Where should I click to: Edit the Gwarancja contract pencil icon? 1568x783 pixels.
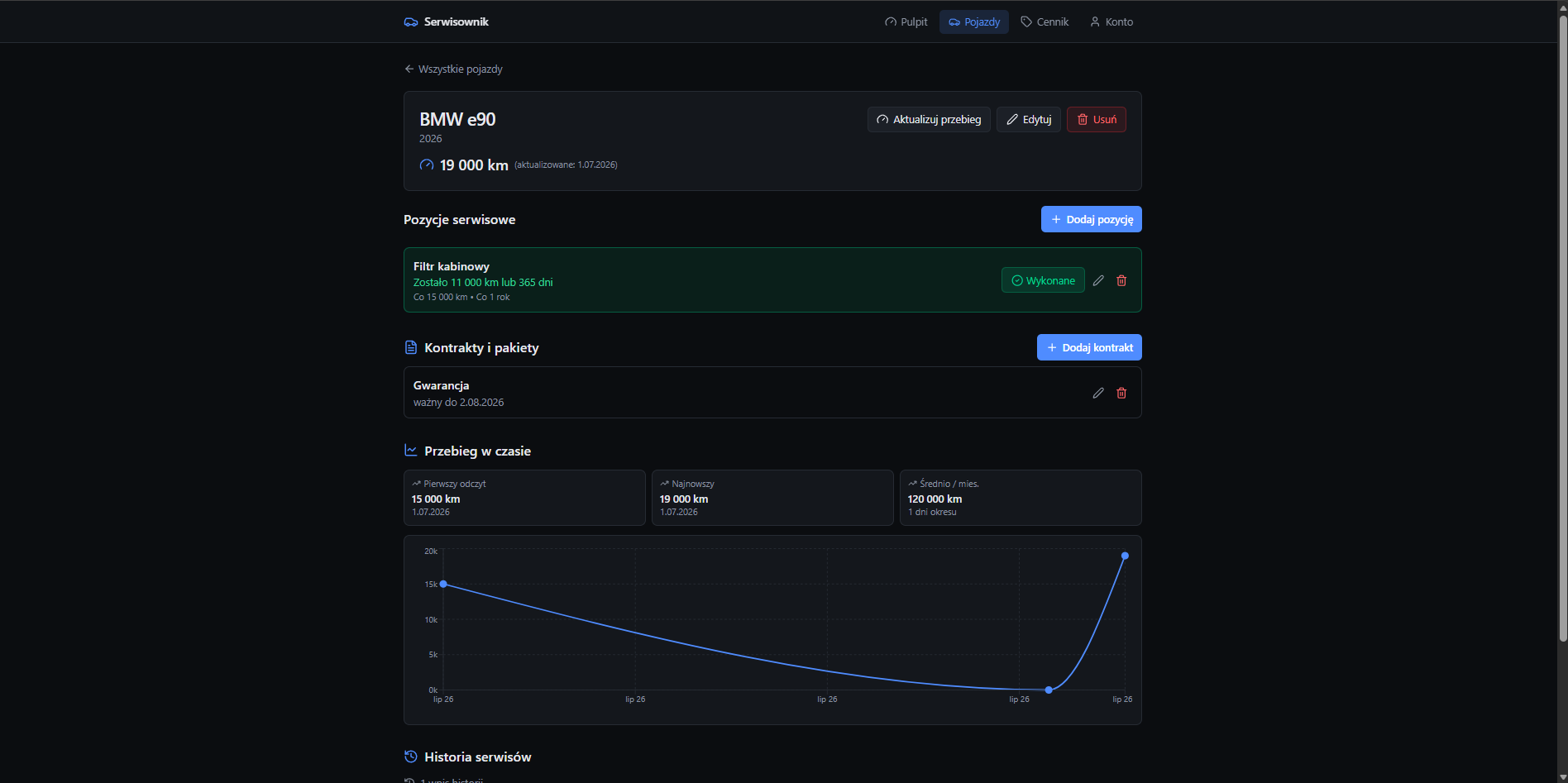click(1098, 393)
